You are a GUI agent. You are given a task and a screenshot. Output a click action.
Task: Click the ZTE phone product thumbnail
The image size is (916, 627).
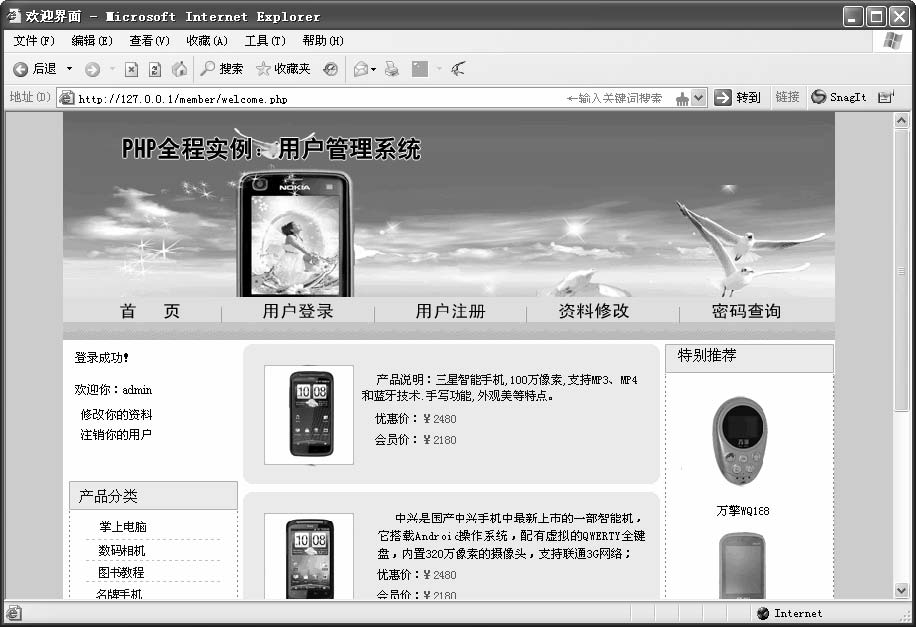click(x=309, y=556)
